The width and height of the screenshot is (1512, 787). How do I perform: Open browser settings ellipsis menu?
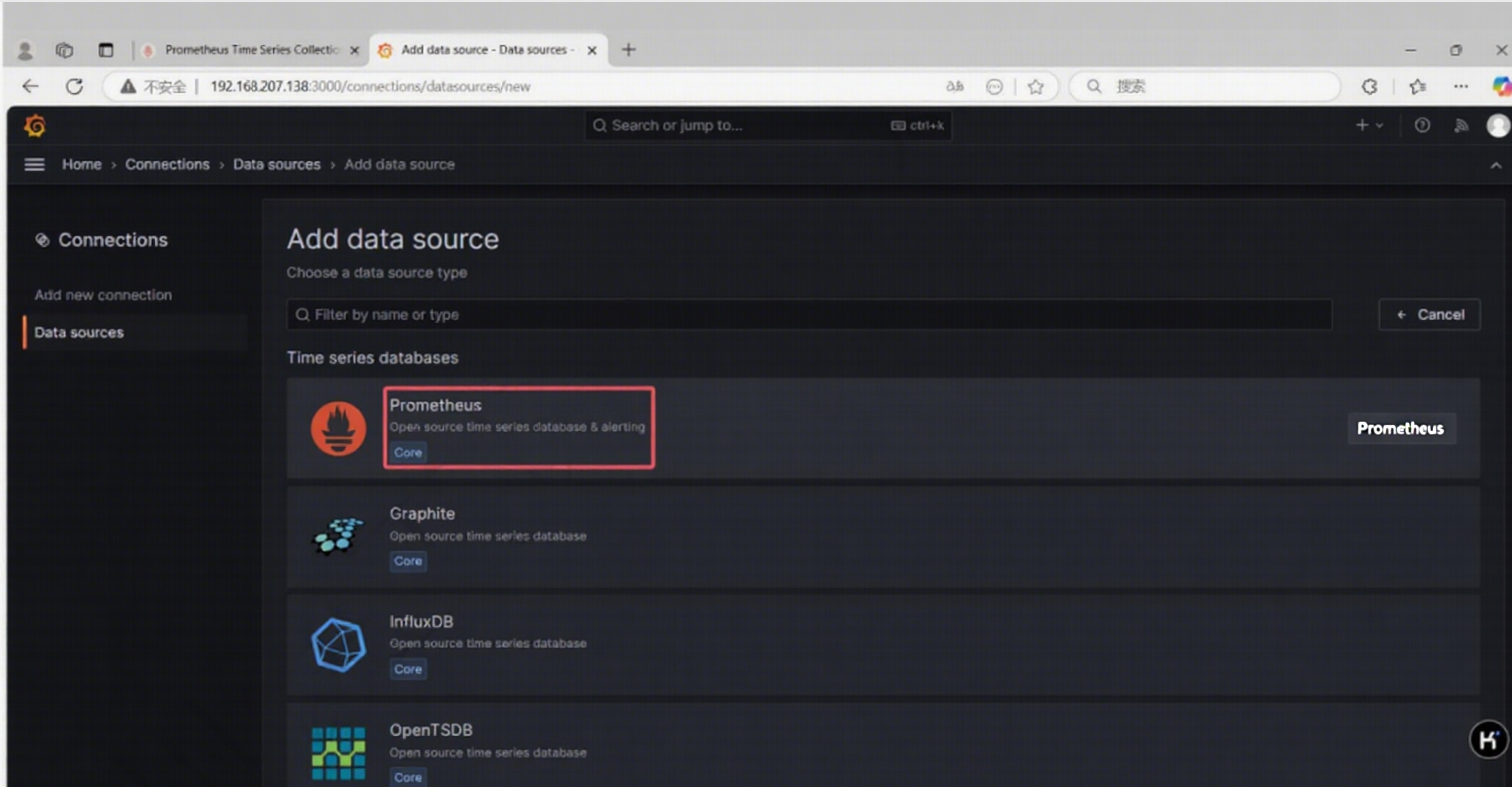(1460, 87)
